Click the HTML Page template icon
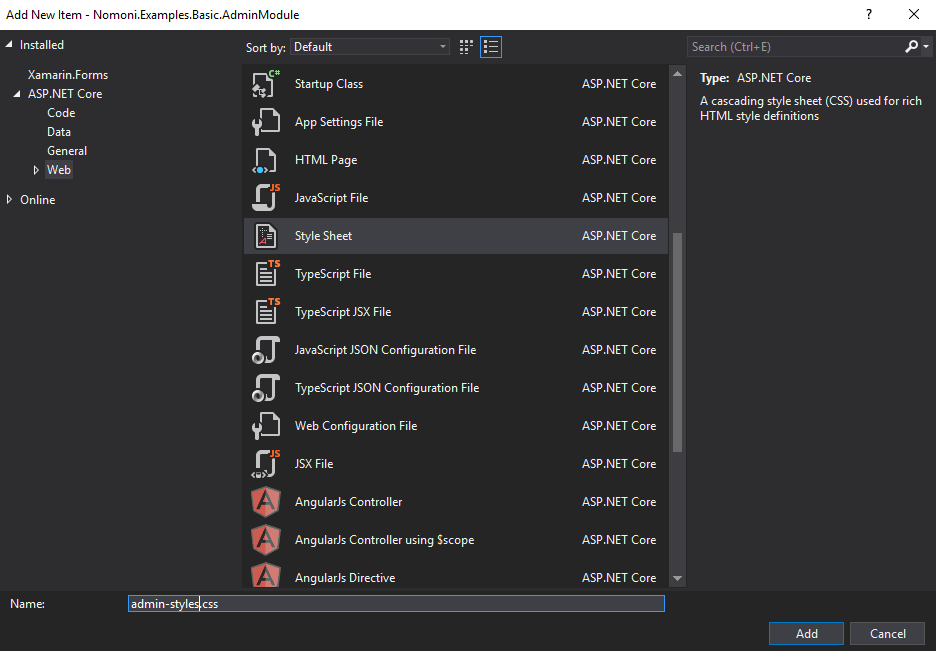The height and width of the screenshot is (651, 936). 265,160
